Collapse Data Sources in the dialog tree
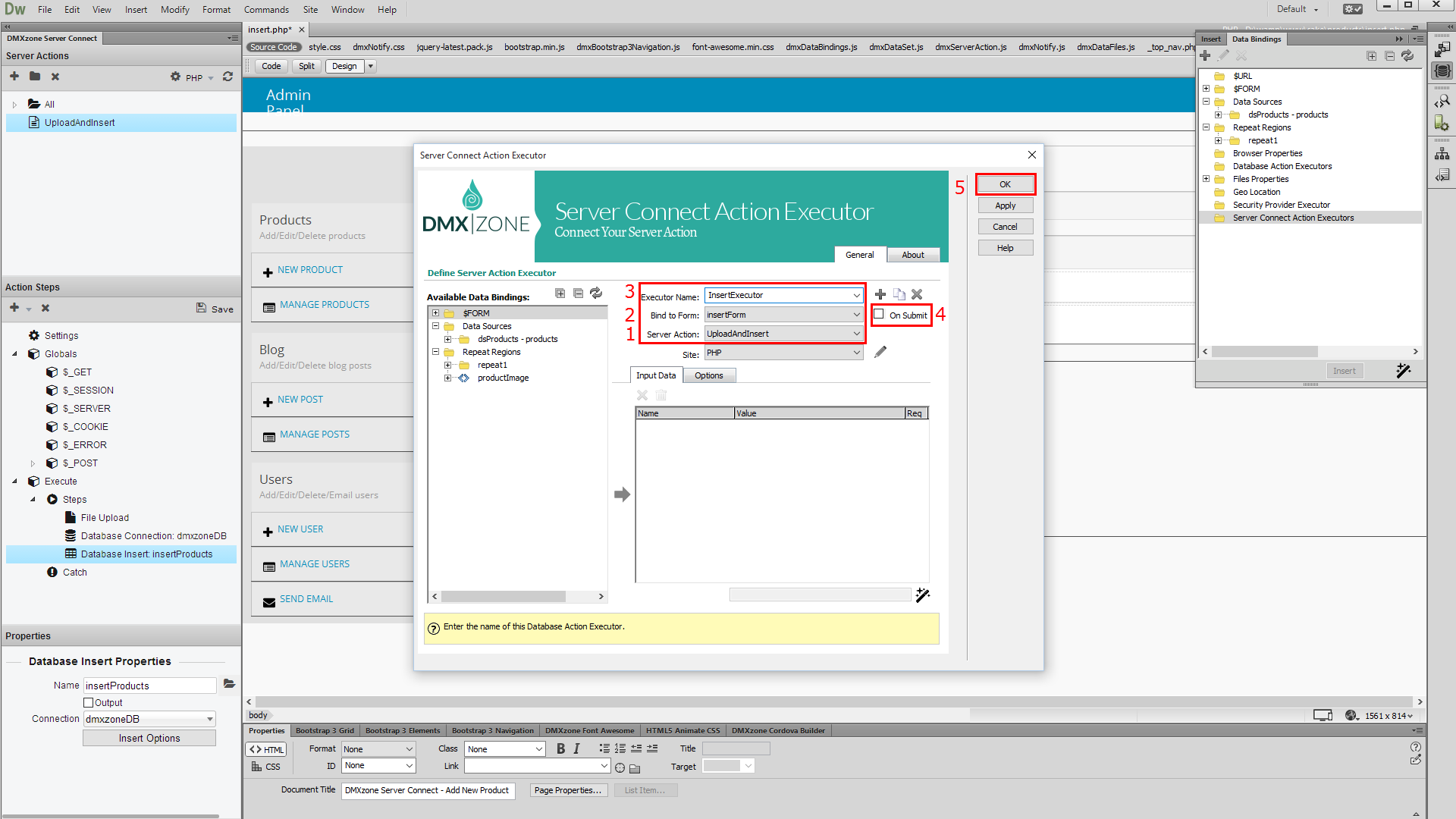This screenshot has height=819, width=1456. (x=436, y=326)
